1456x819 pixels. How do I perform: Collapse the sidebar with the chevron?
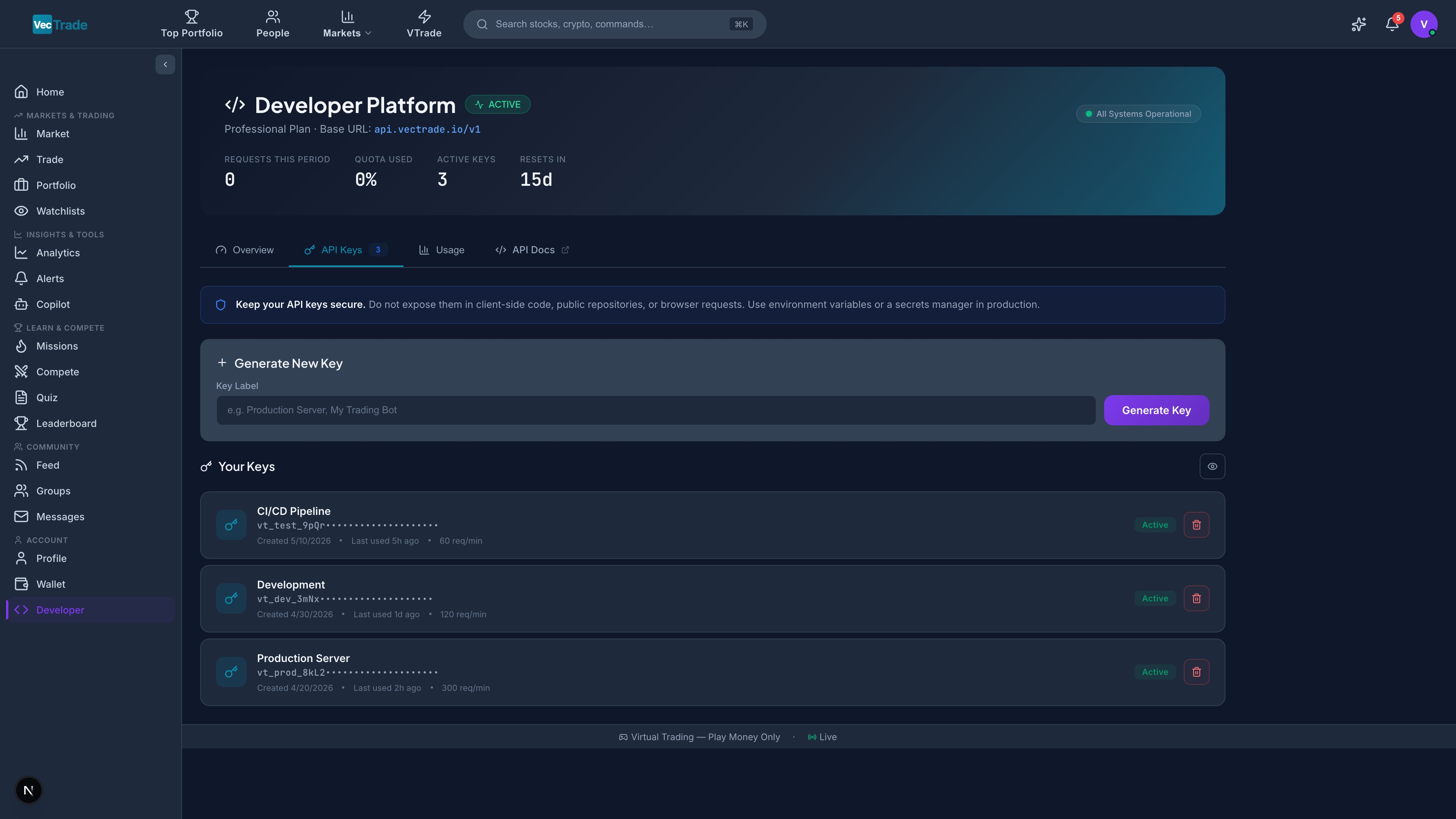pyautogui.click(x=165, y=64)
